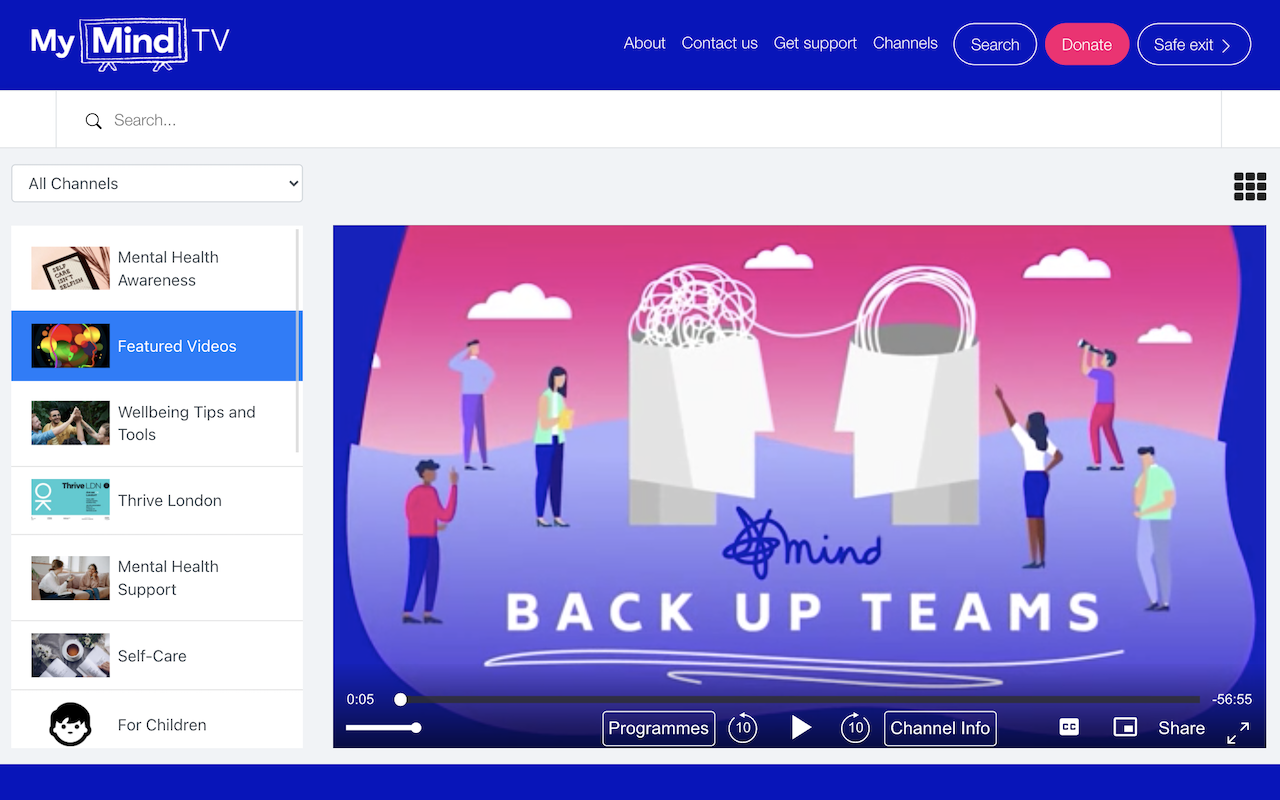
Task: Share the current video
Action: click(1181, 728)
